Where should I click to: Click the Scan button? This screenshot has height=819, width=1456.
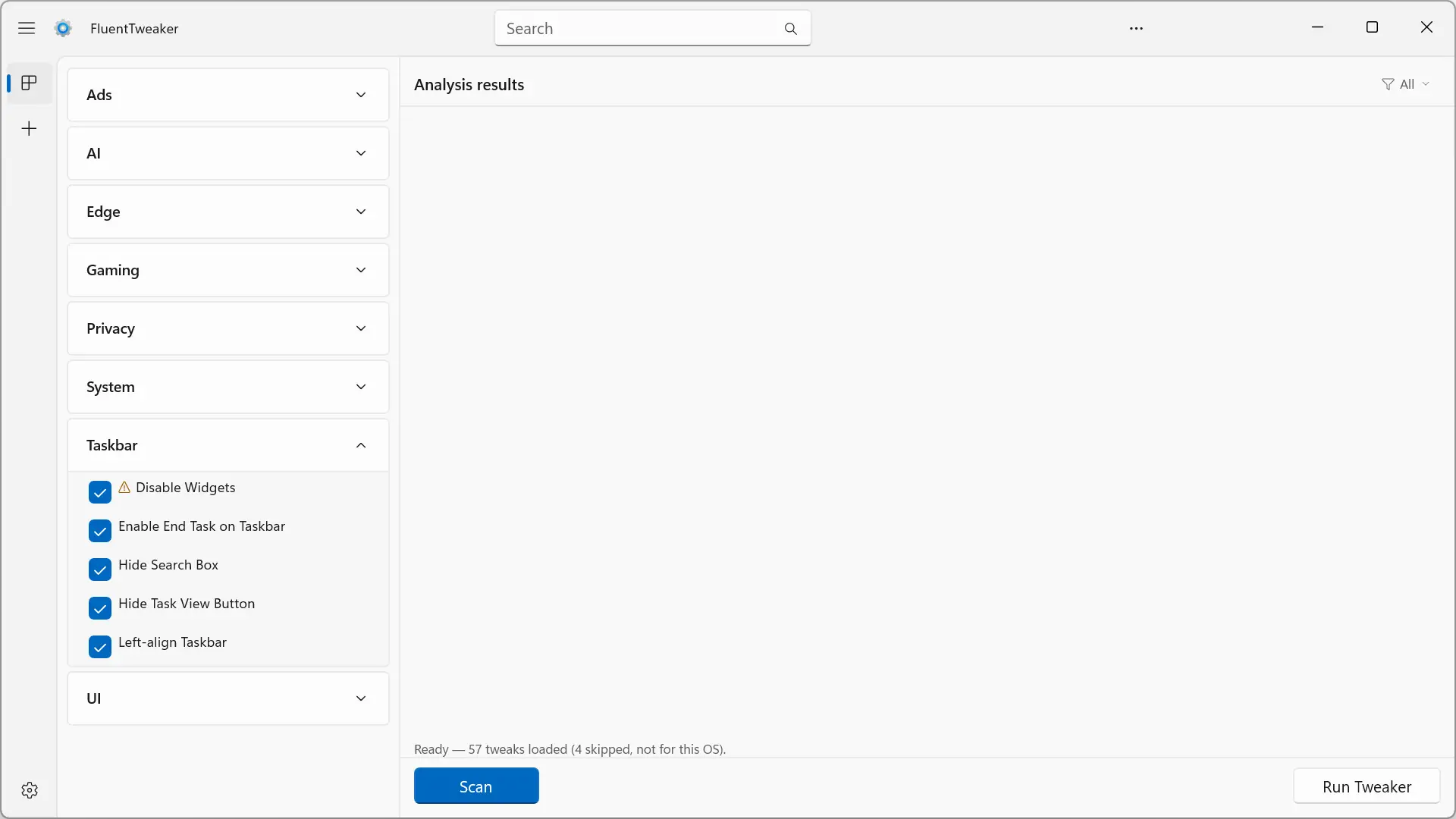click(476, 786)
